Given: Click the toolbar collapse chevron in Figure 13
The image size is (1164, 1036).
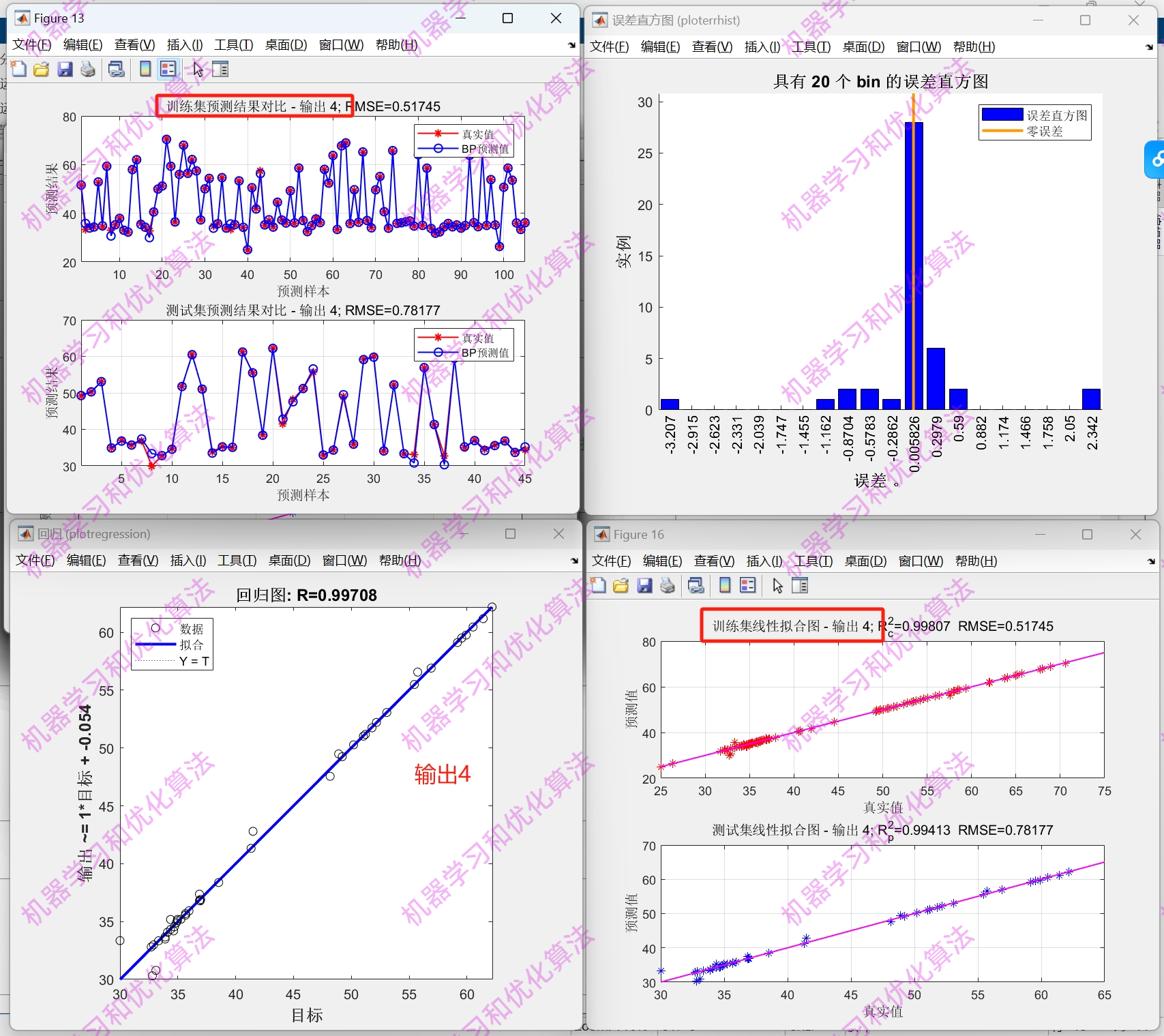Looking at the screenshot, I should pos(571,46).
